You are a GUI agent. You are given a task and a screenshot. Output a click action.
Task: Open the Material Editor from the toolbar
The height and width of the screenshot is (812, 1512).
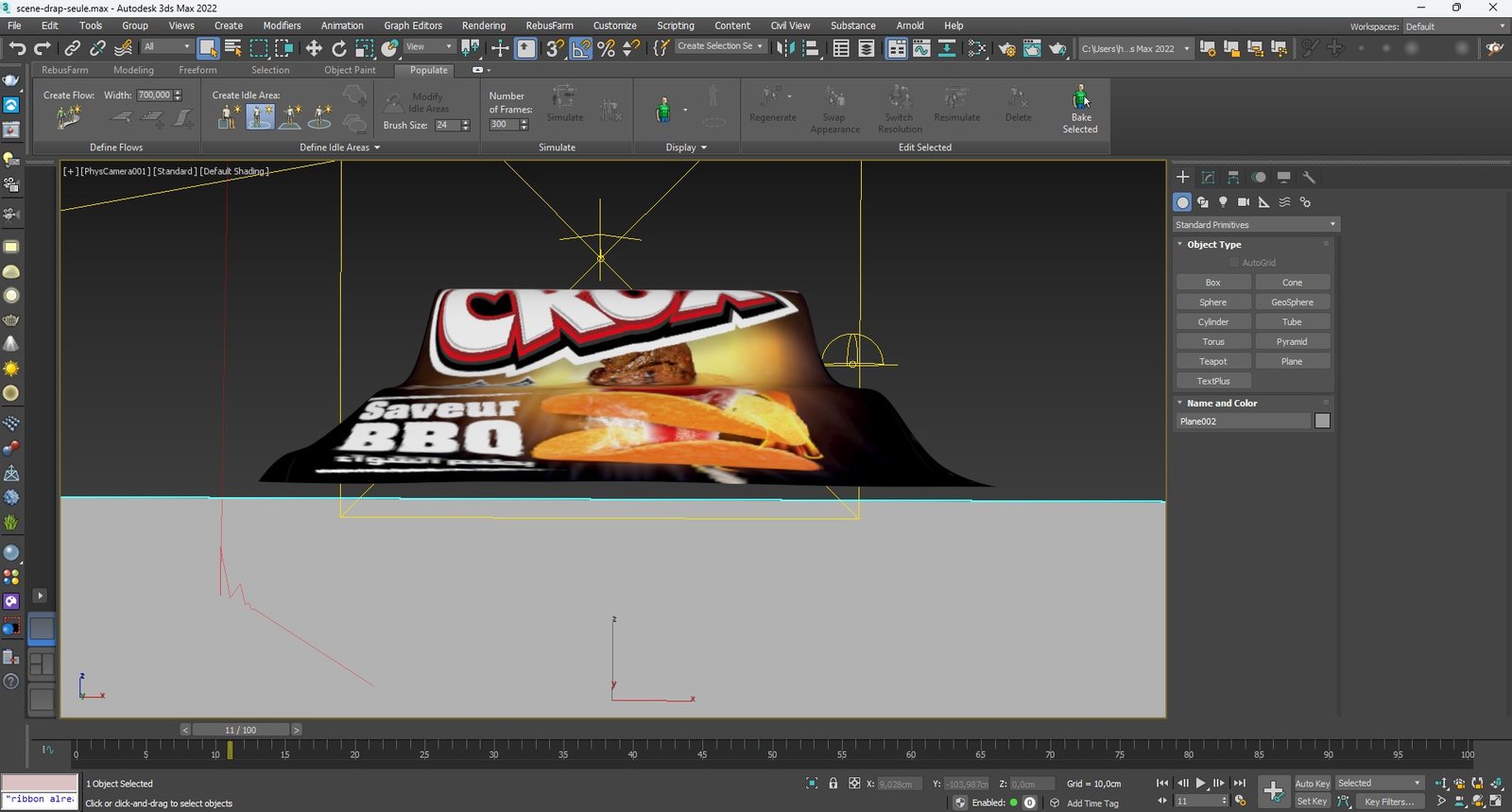pos(977,48)
